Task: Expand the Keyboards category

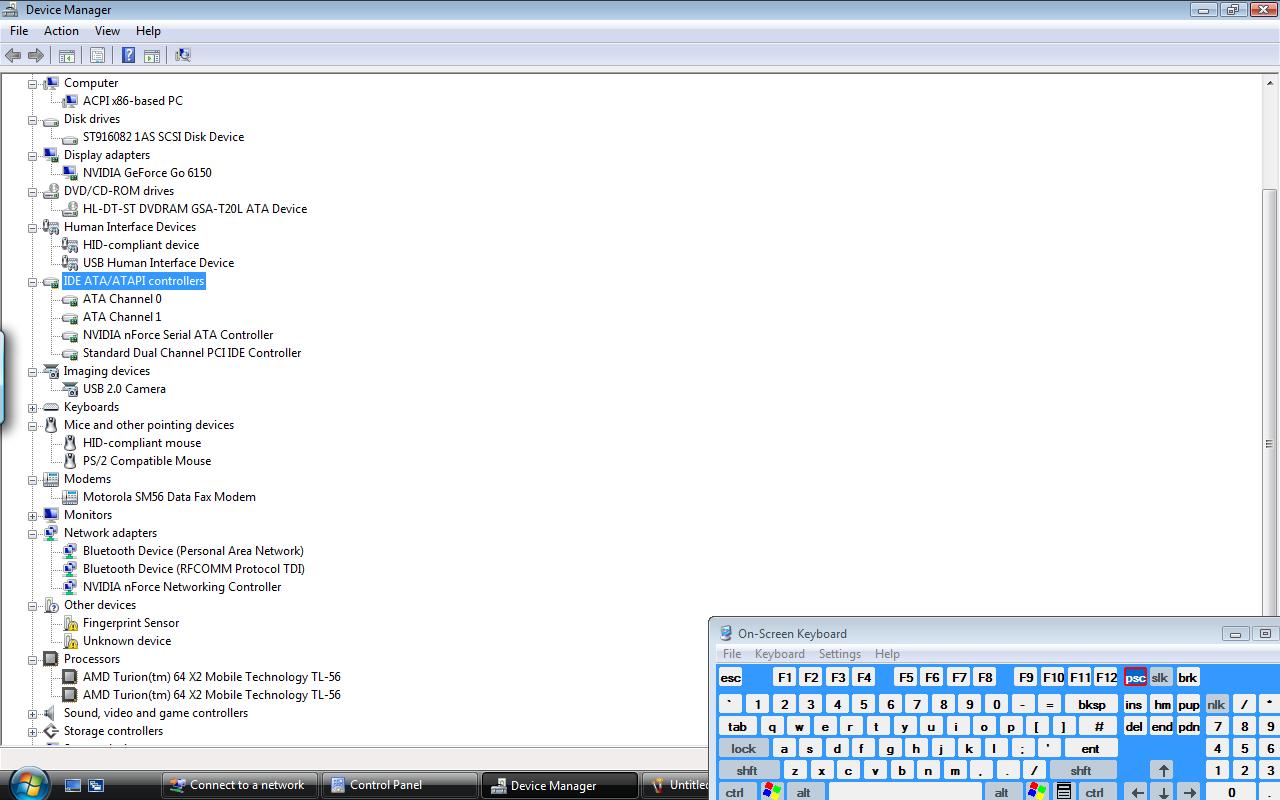Action: tap(32, 407)
